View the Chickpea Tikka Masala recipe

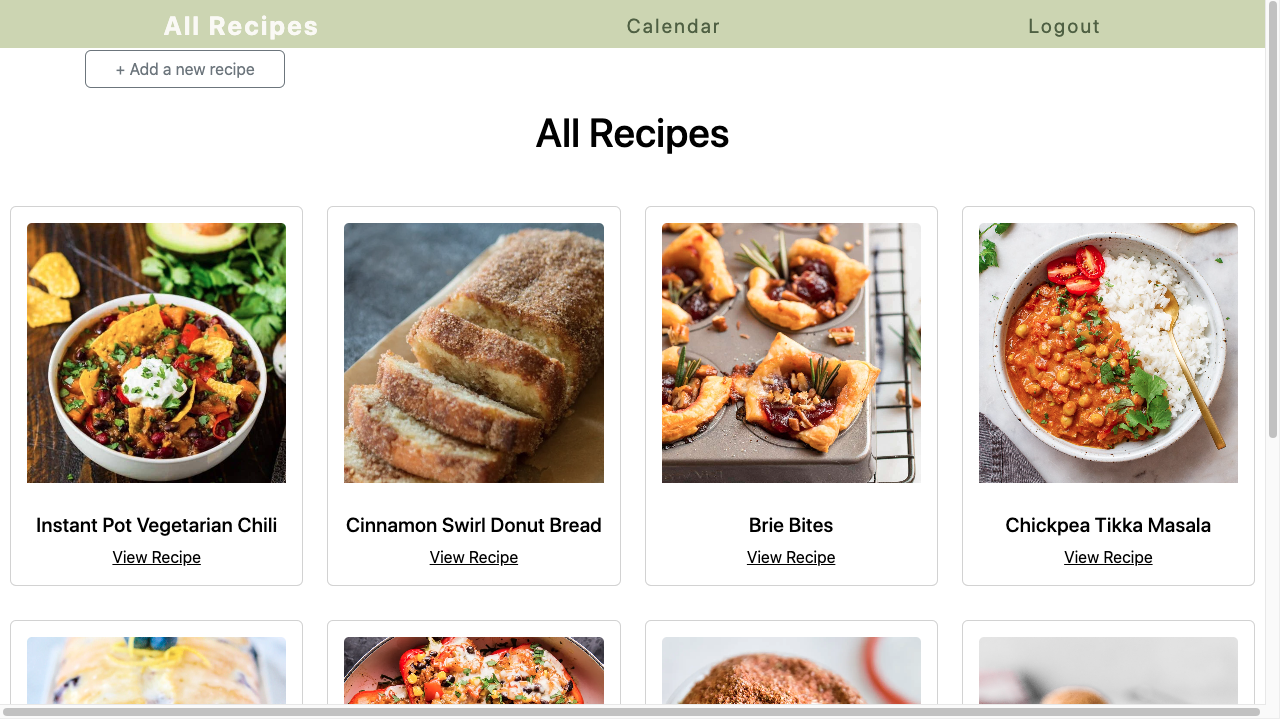(1108, 557)
